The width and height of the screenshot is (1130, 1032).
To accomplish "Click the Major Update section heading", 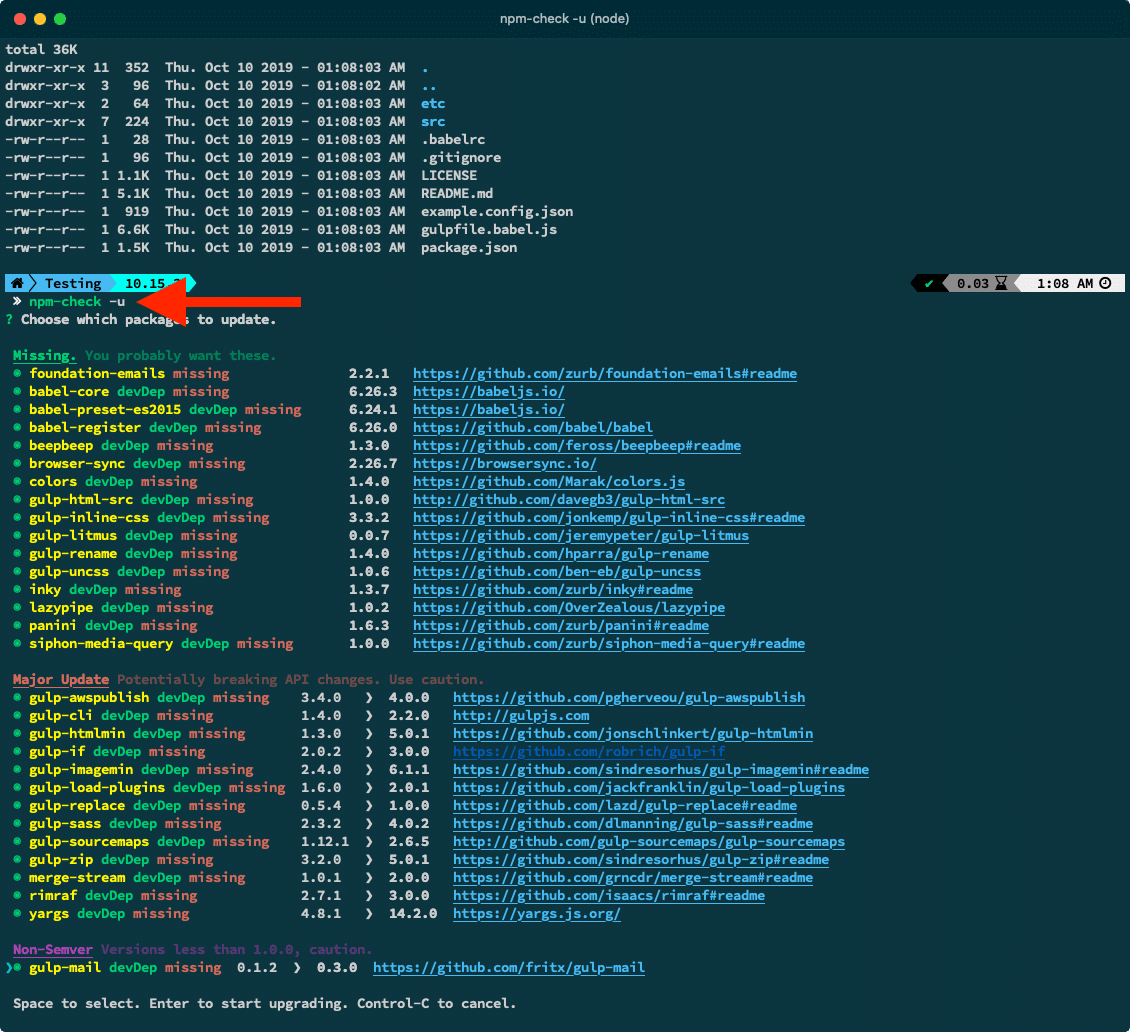I will [61, 680].
